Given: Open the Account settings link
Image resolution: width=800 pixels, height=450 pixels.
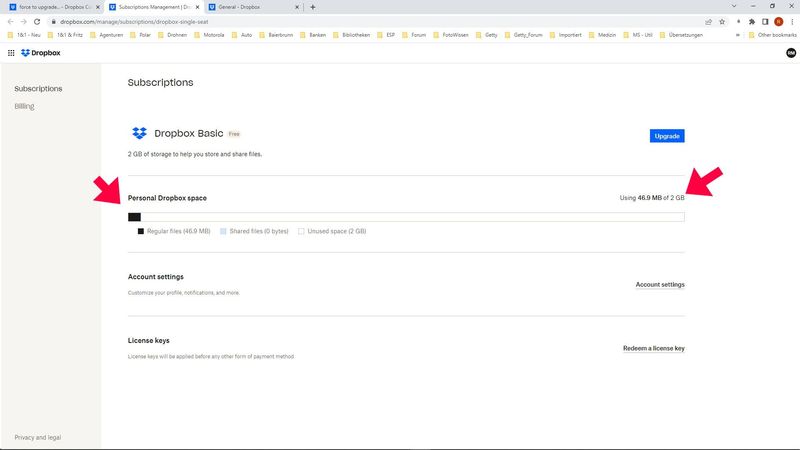Looking at the screenshot, I should point(660,285).
